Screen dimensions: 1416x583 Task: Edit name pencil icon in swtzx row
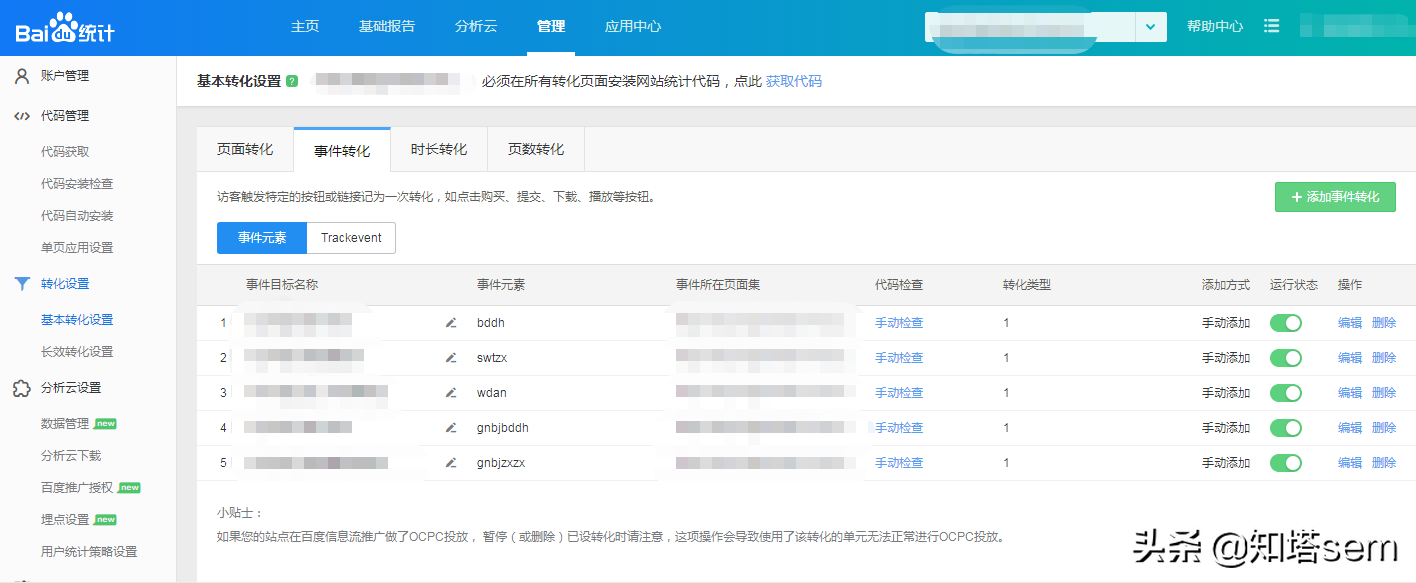coord(451,358)
